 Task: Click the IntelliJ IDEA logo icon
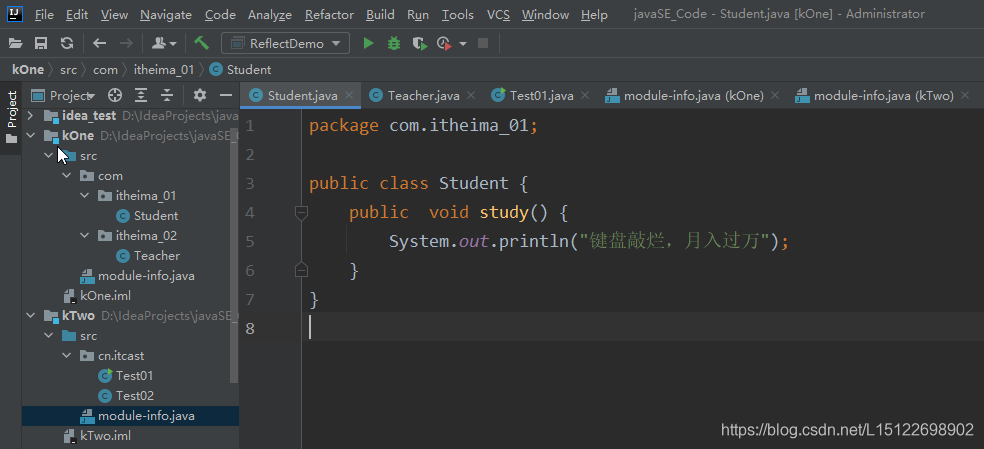[14, 13]
